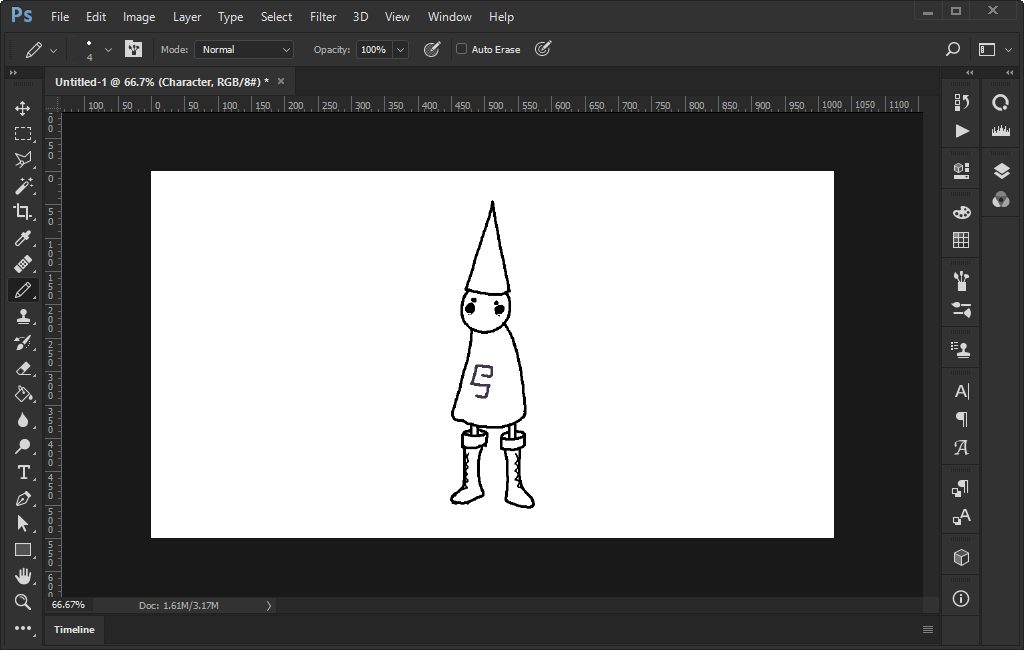Toggle pressure for opacity button
Image resolution: width=1024 pixels, height=650 pixels.
tap(432, 49)
